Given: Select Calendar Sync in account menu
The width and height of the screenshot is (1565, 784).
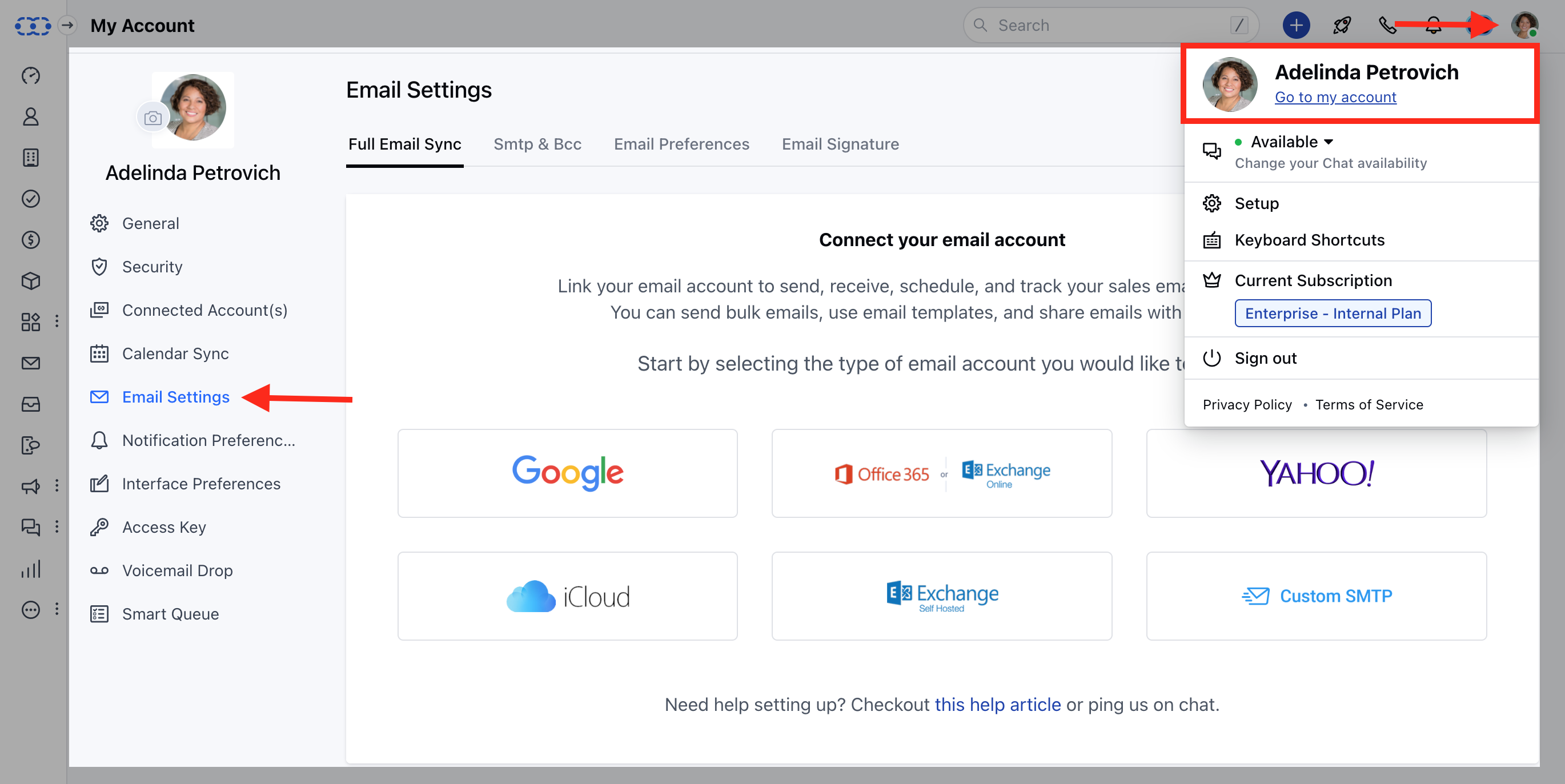Looking at the screenshot, I should click(x=175, y=353).
